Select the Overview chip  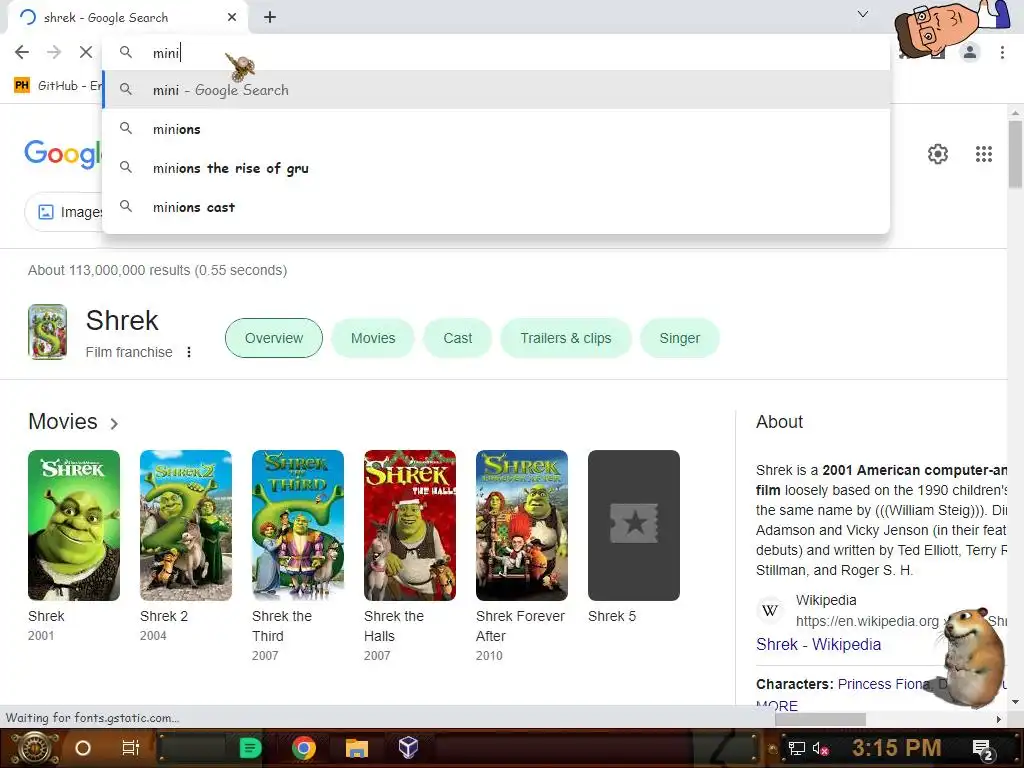coord(274,338)
